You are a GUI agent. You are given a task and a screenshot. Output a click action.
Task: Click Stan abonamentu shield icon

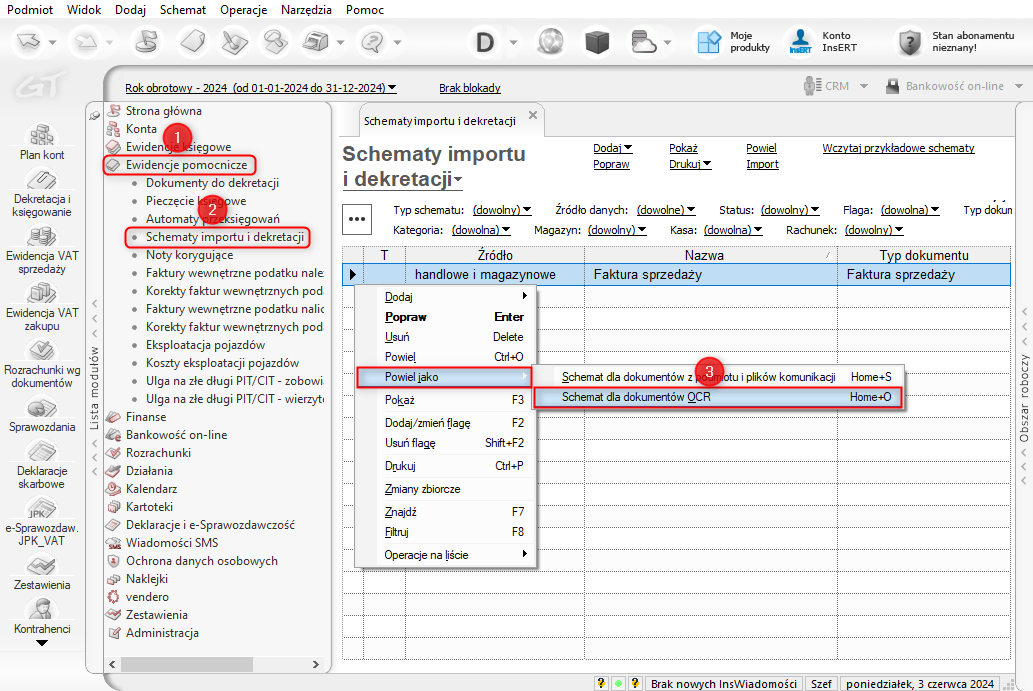[x=908, y=42]
